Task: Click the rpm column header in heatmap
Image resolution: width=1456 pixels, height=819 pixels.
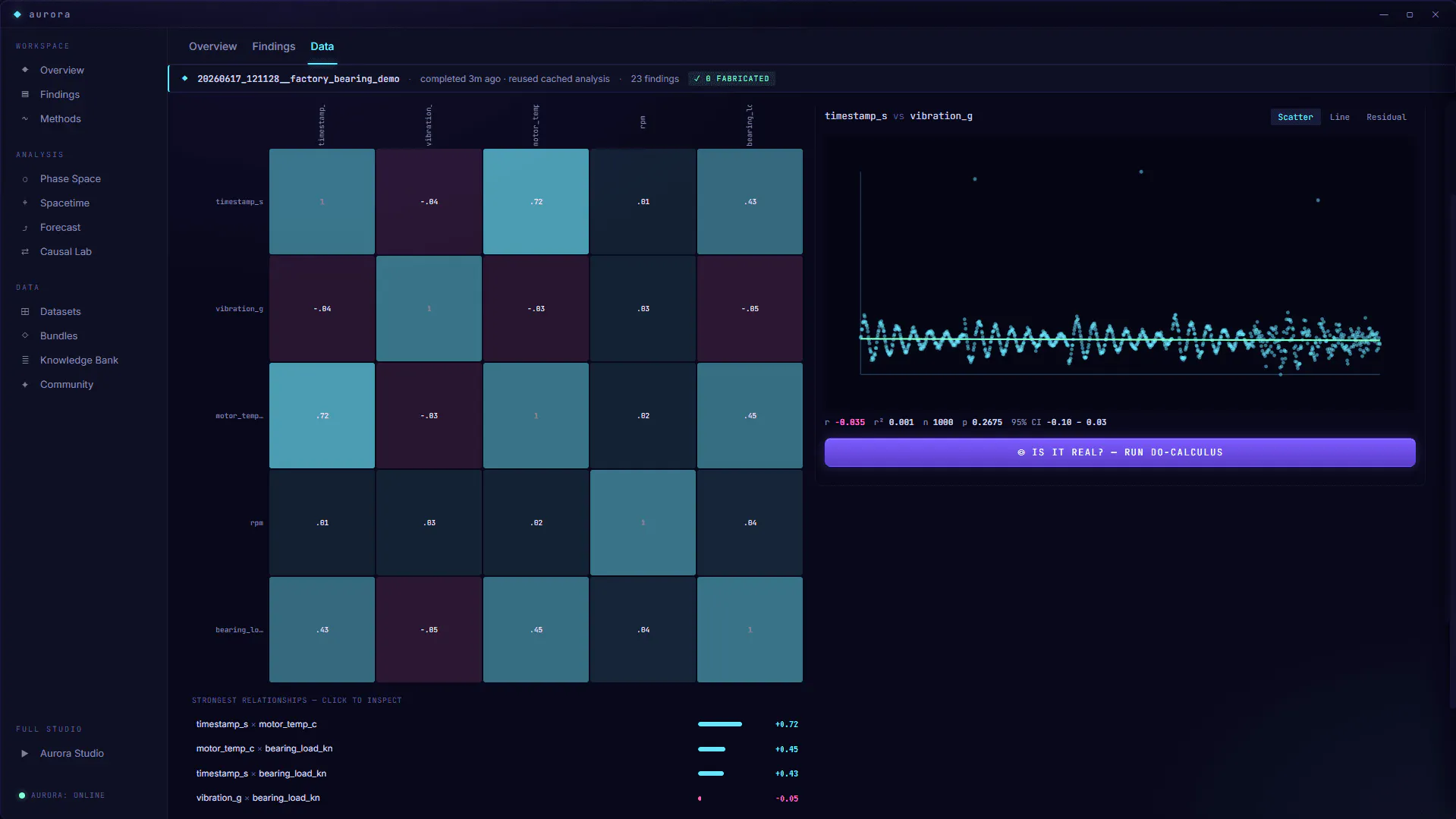Action: click(643, 121)
